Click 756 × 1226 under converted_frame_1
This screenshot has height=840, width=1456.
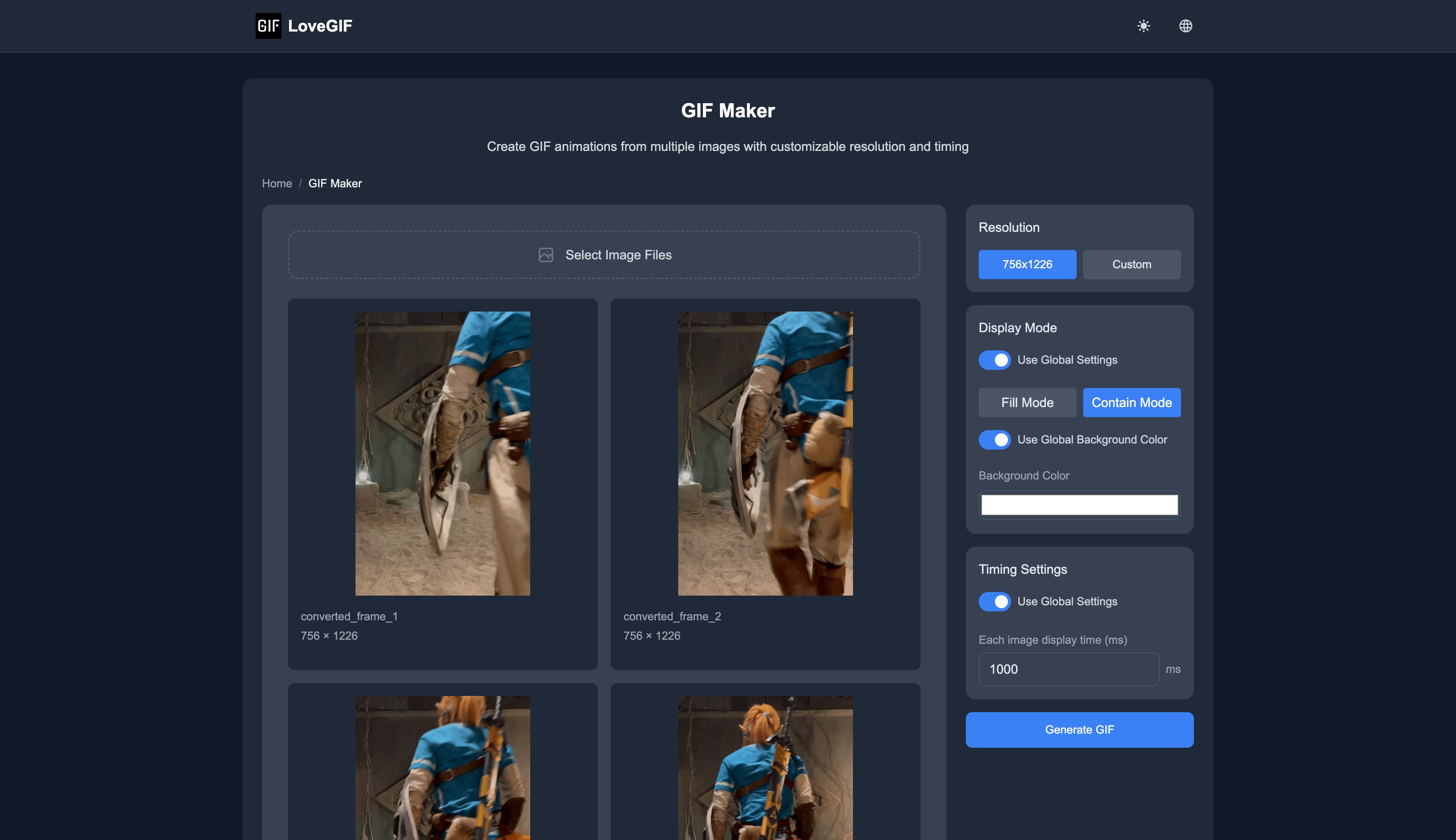pos(329,636)
